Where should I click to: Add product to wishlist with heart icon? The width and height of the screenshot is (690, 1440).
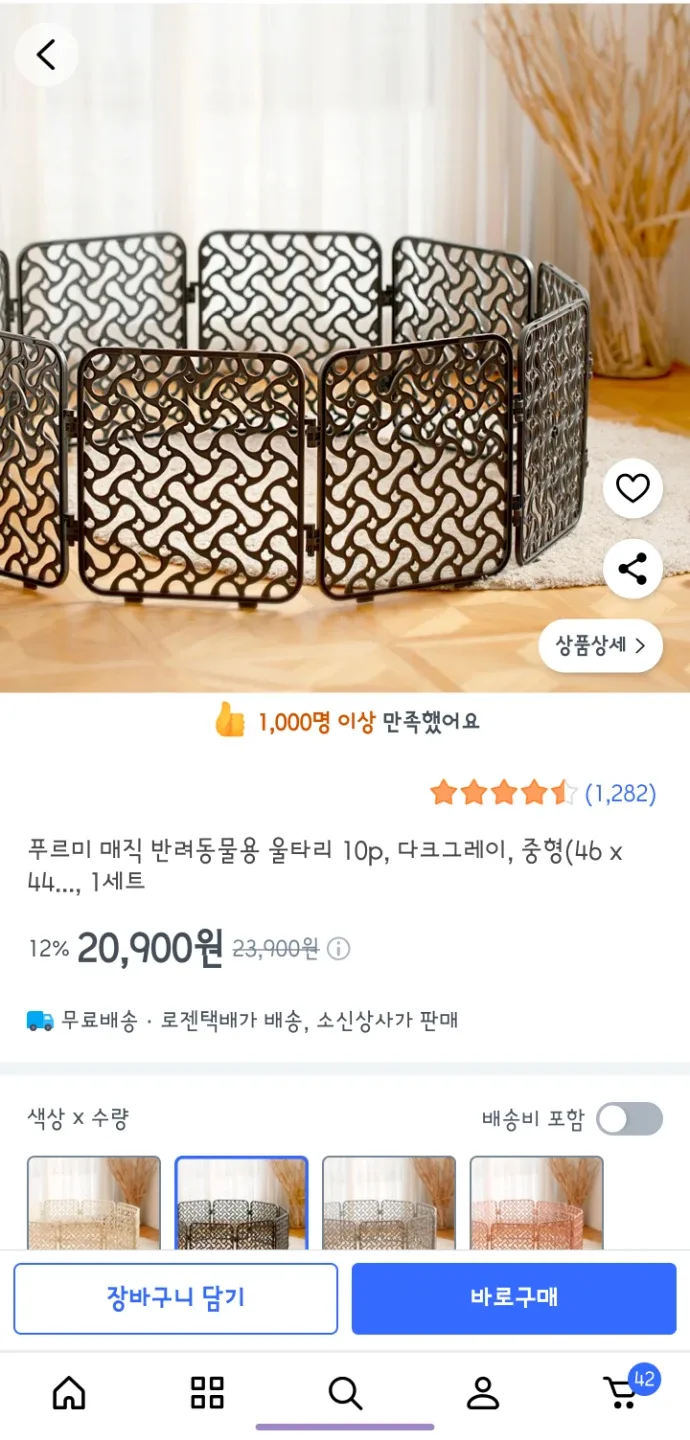[x=632, y=488]
